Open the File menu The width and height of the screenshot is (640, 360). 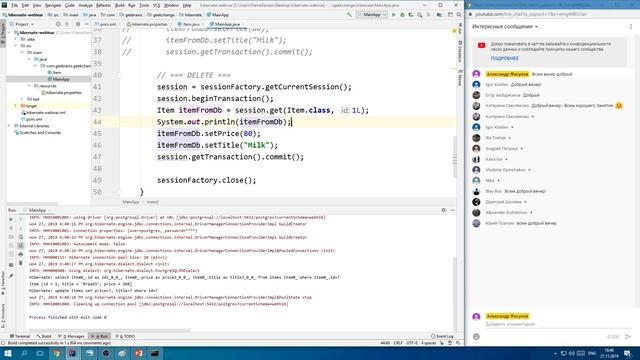click(15, 5)
